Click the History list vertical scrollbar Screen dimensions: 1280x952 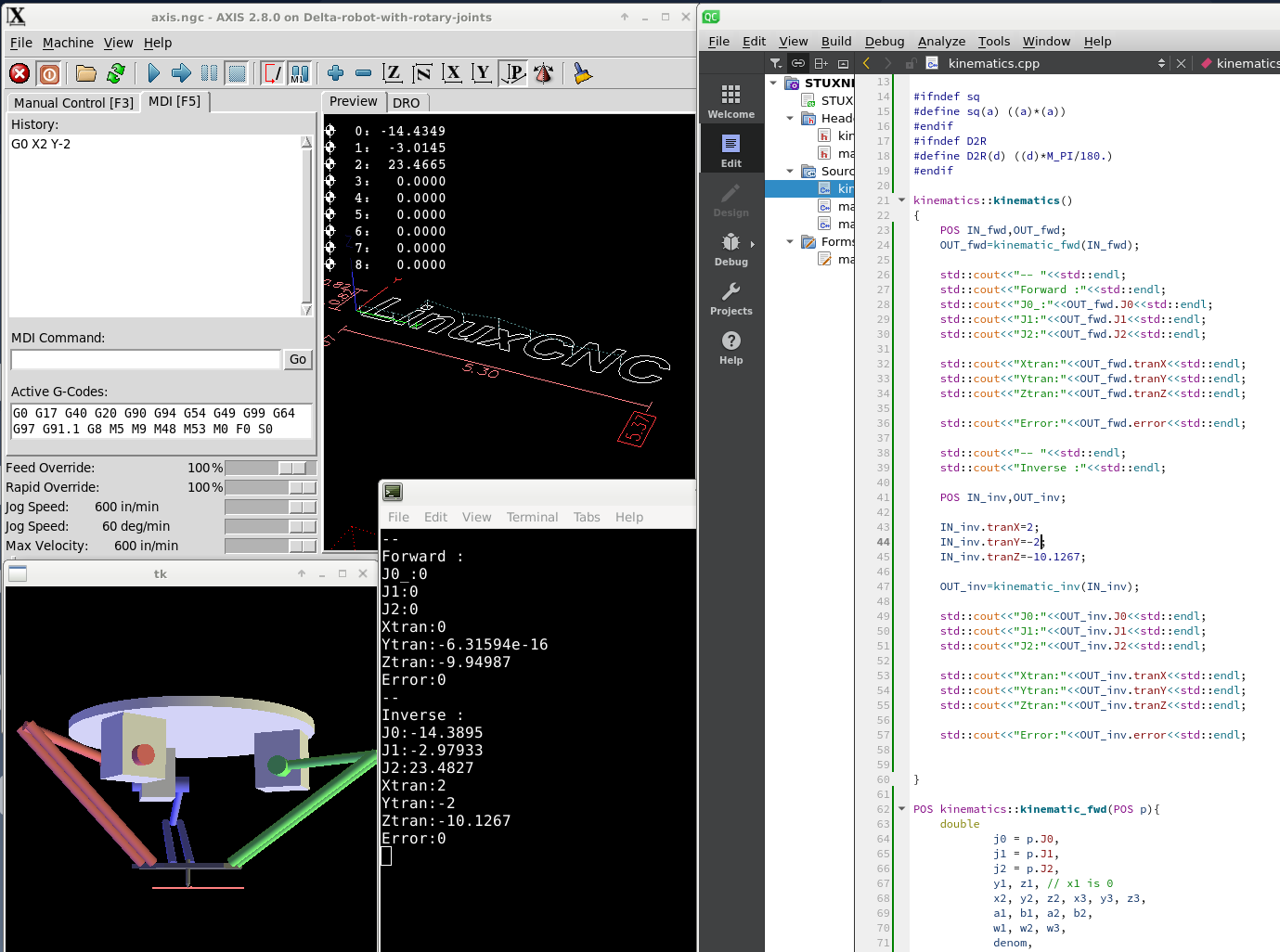(x=307, y=226)
